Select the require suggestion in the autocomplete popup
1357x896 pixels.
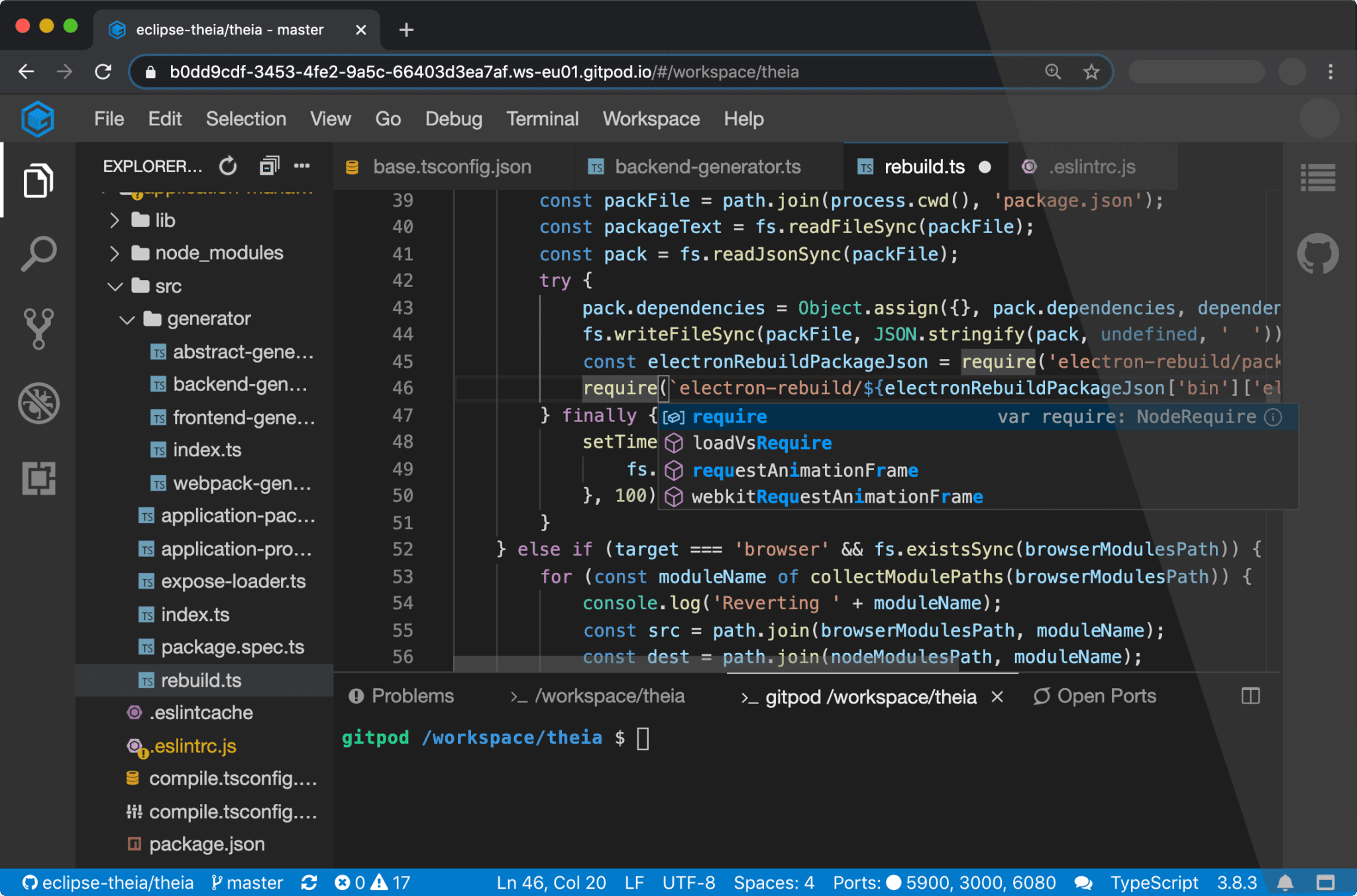click(730, 417)
